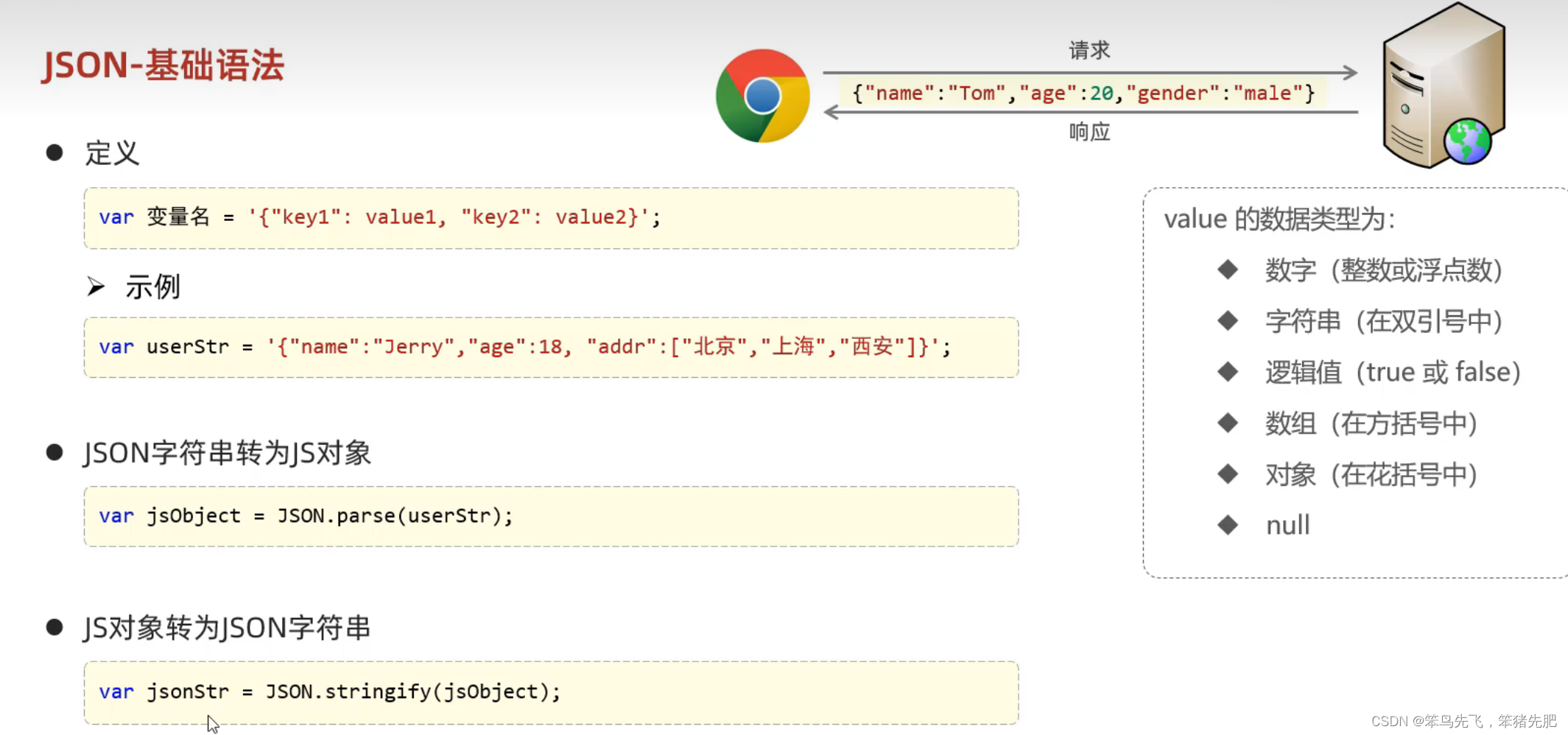Click the 对象（在花括号中）list item
The image size is (1568, 735).
click(1371, 474)
